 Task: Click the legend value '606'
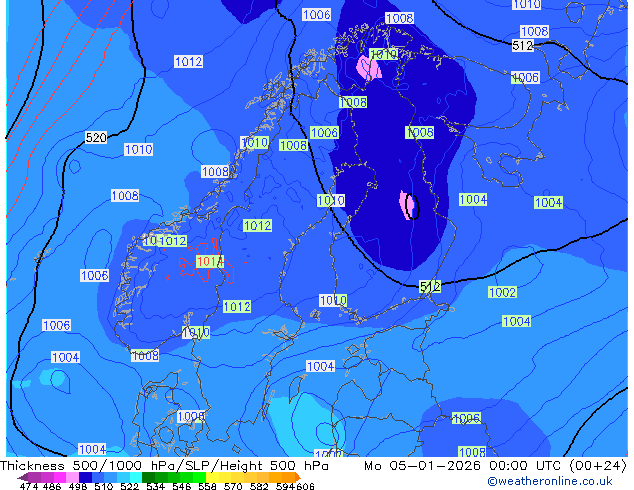click(x=304, y=486)
